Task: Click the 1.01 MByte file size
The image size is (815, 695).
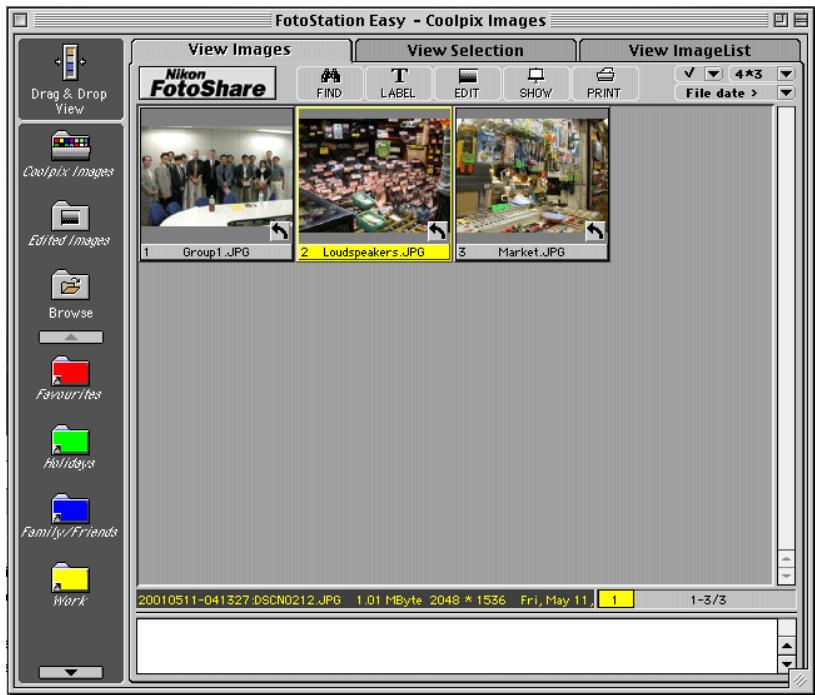Action: pos(389,600)
